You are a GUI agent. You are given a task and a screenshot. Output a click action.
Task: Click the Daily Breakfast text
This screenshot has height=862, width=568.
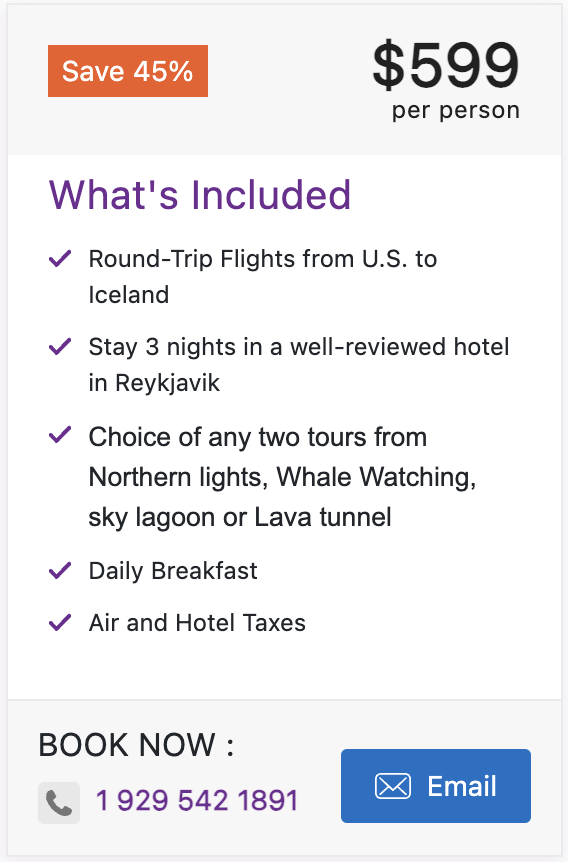pyautogui.click(x=173, y=571)
